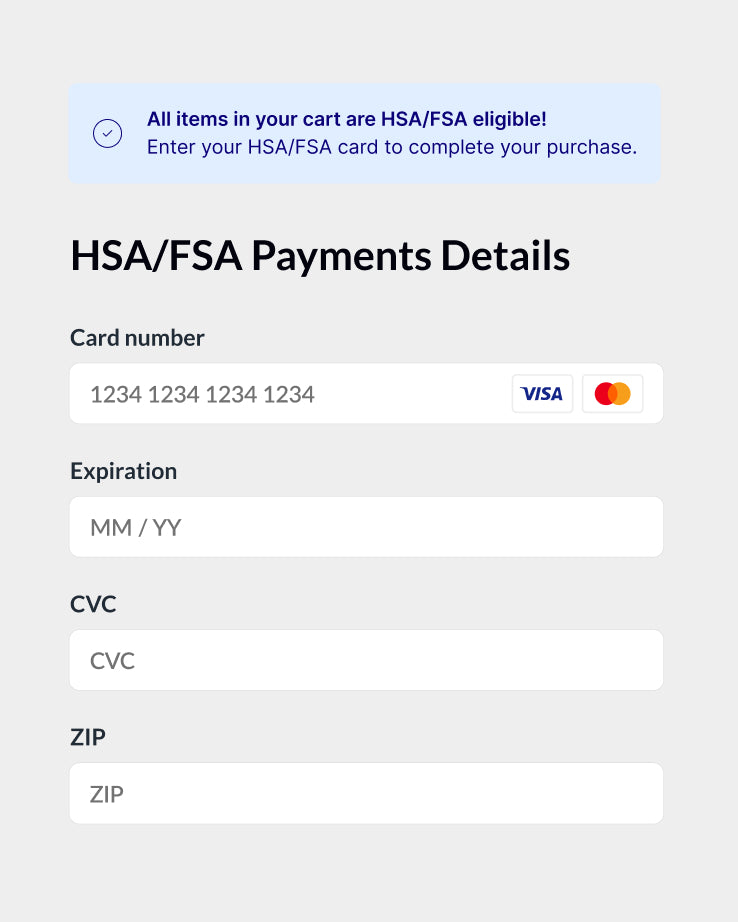This screenshot has width=738, height=922.
Task: Click the "HSA/FSA Payments Details" heading
Action: (x=320, y=256)
